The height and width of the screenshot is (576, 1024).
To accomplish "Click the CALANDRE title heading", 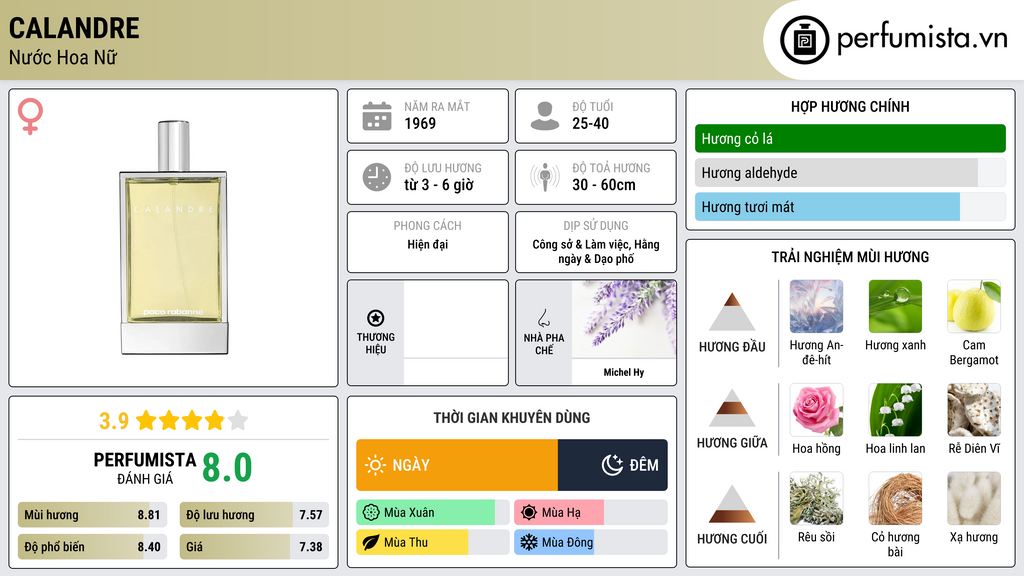I will click(74, 28).
